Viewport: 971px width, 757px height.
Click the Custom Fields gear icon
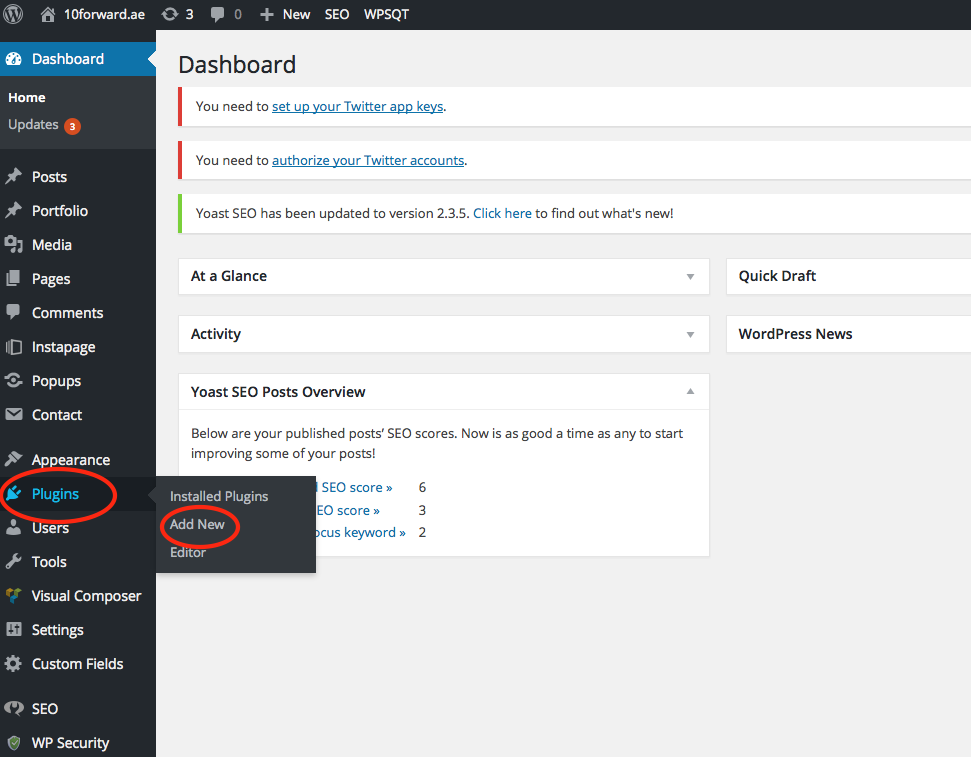[x=14, y=663]
